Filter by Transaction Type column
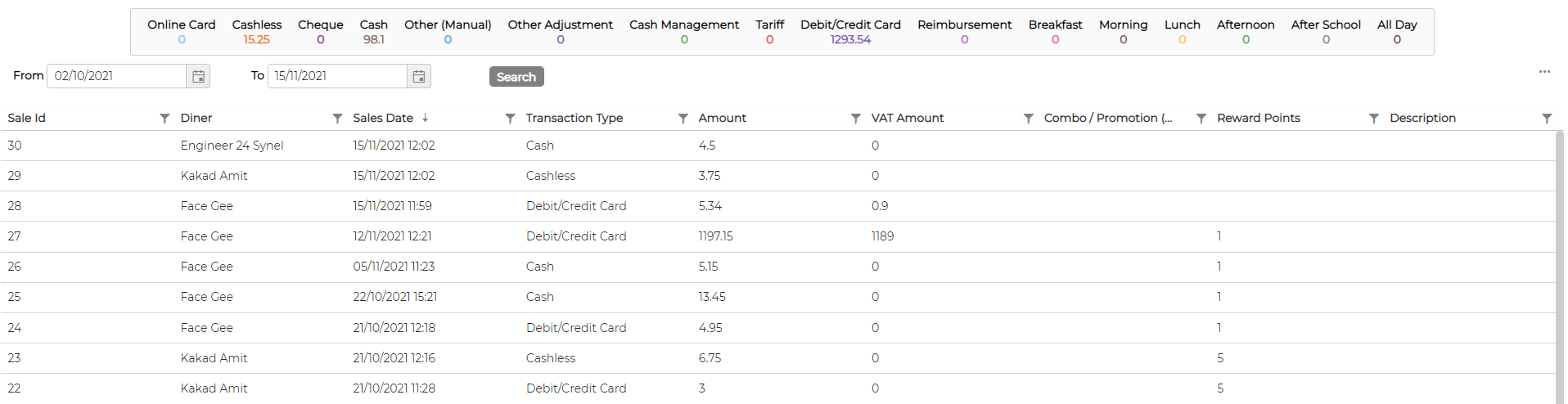The width and height of the screenshot is (1568, 404). (683, 119)
